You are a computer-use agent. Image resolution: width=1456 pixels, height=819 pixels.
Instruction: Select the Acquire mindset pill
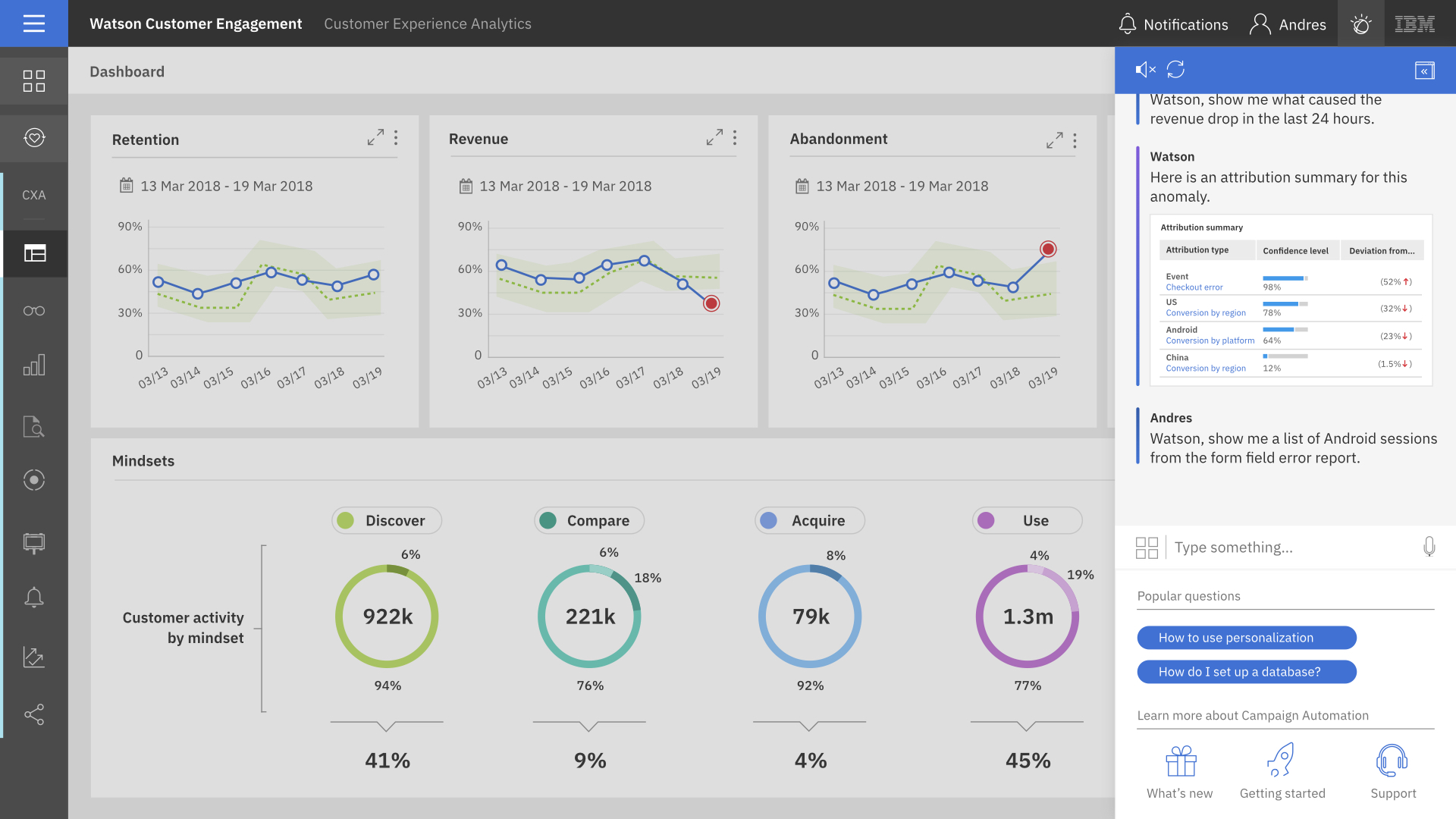[810, 520]
